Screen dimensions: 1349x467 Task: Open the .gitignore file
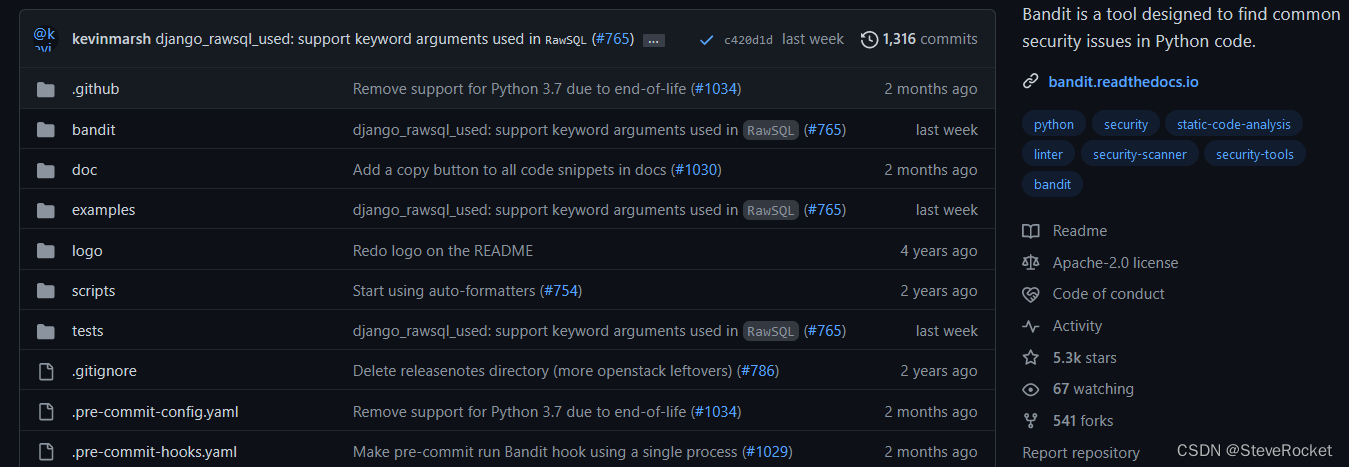coord(104,371)
